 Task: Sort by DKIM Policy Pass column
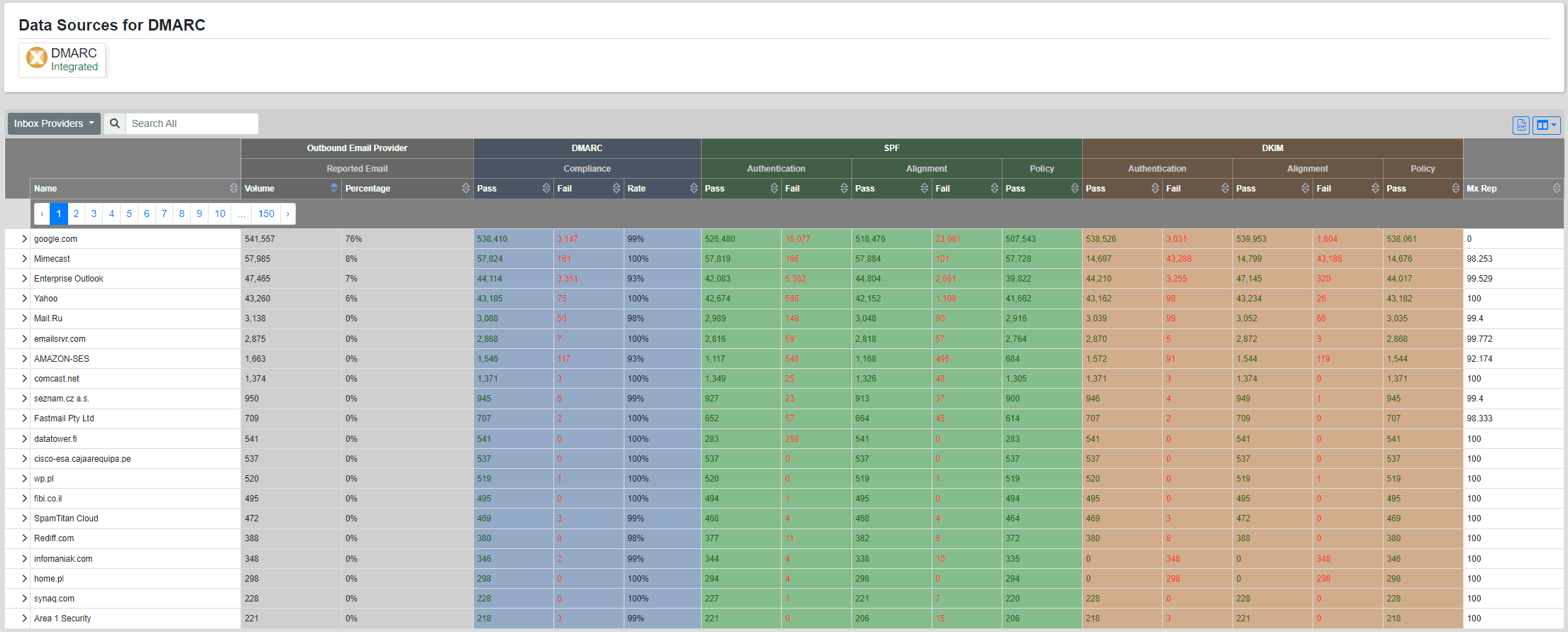[x=1423, y=189]
